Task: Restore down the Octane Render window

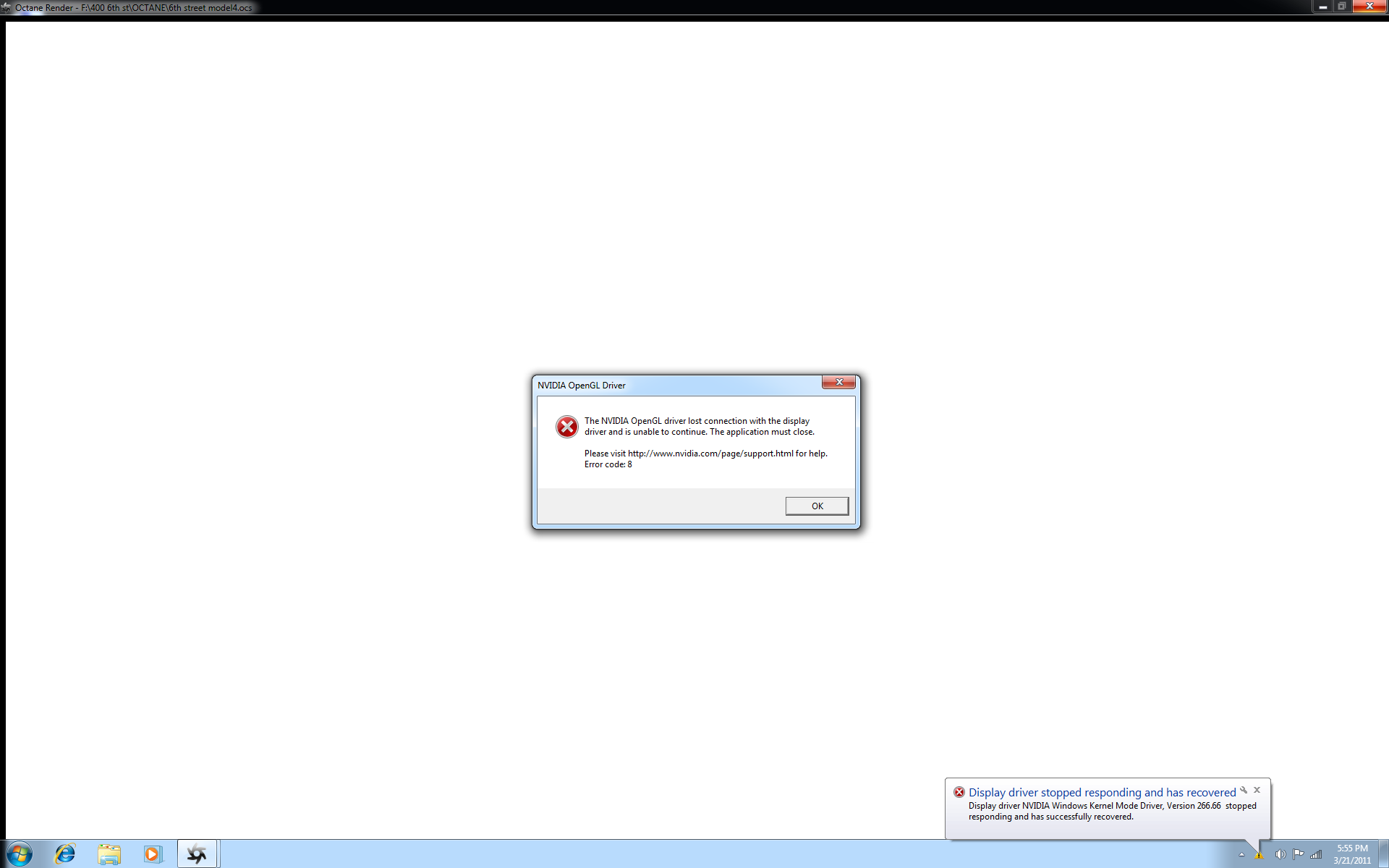Action: tap(1342, 7)
